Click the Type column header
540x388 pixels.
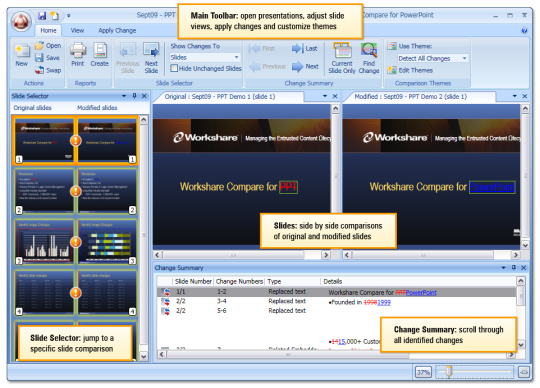point(293,281)
